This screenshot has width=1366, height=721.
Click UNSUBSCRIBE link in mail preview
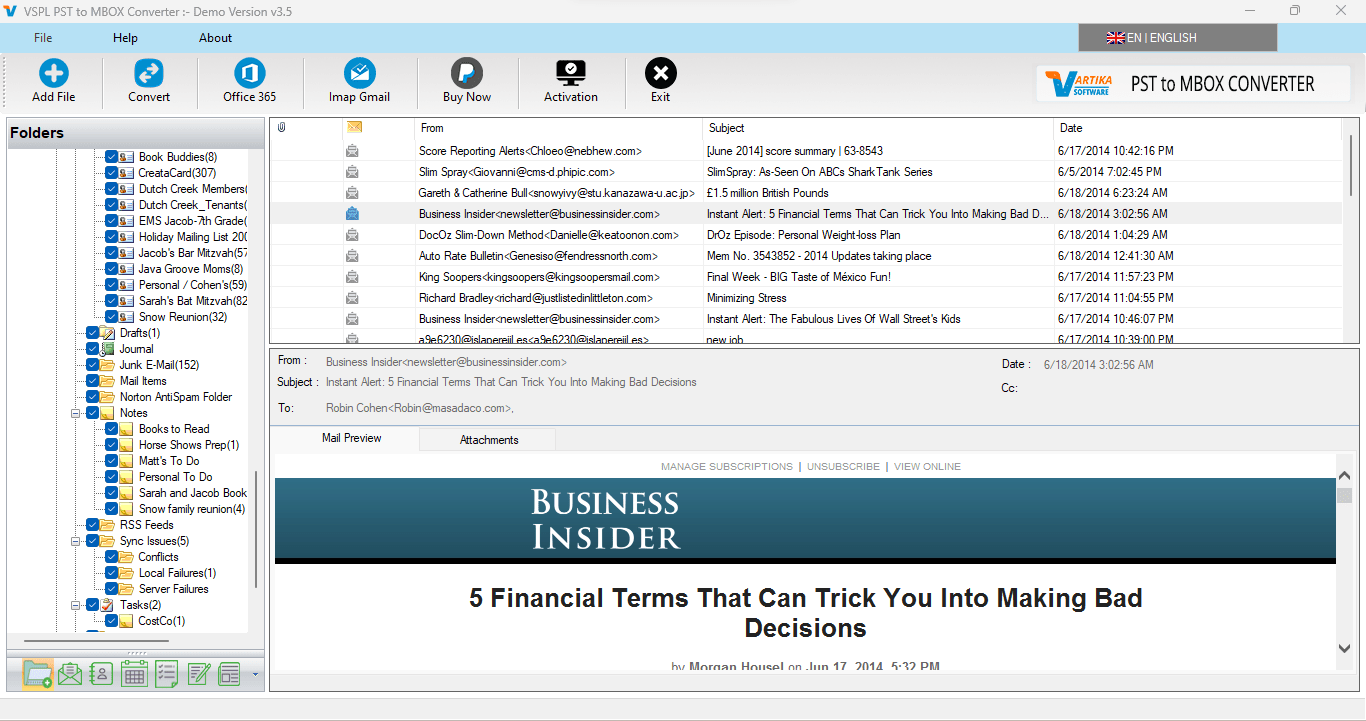click(844, 467)
